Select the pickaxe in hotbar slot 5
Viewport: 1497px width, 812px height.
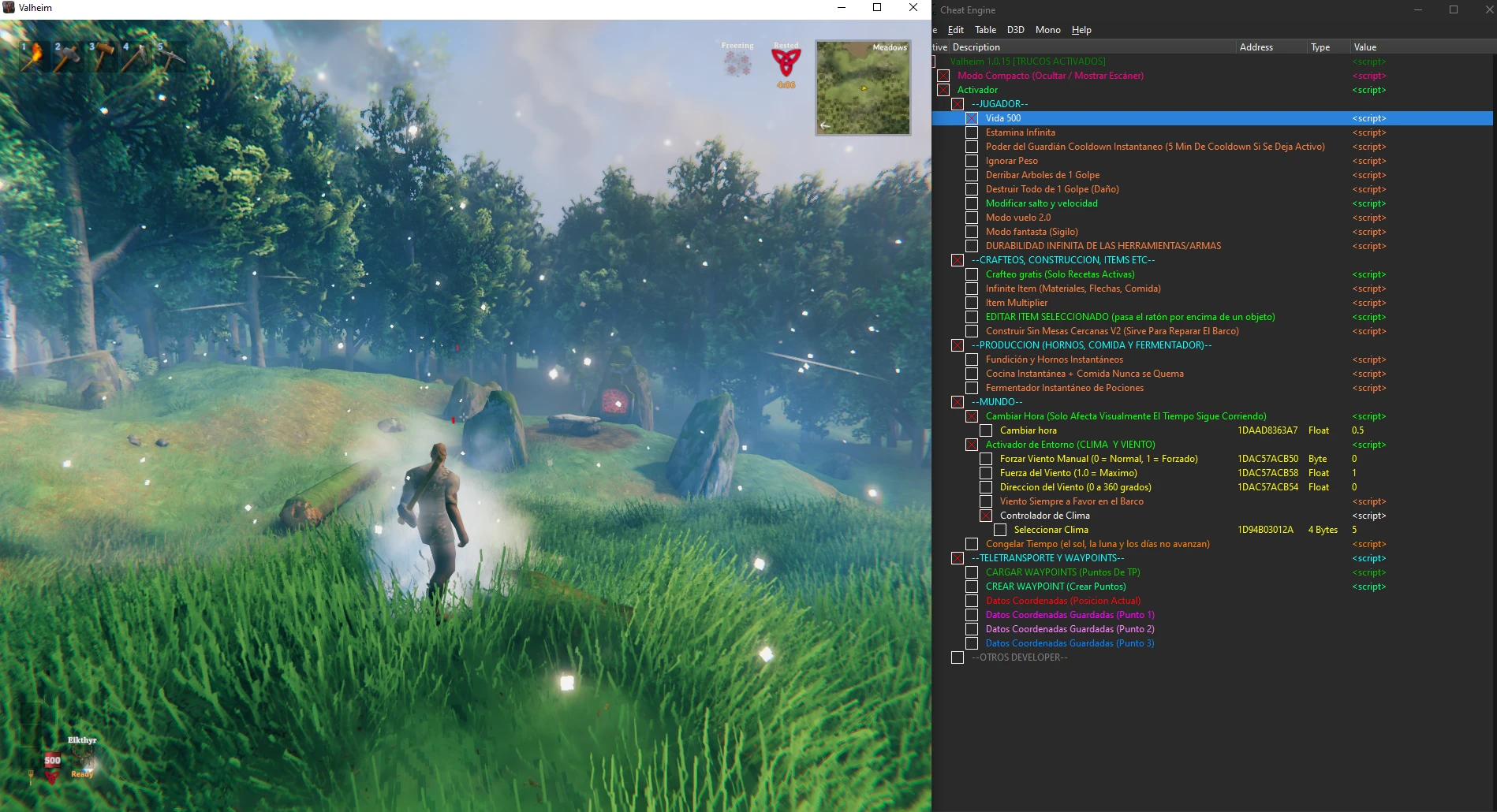tap(171, 57)
